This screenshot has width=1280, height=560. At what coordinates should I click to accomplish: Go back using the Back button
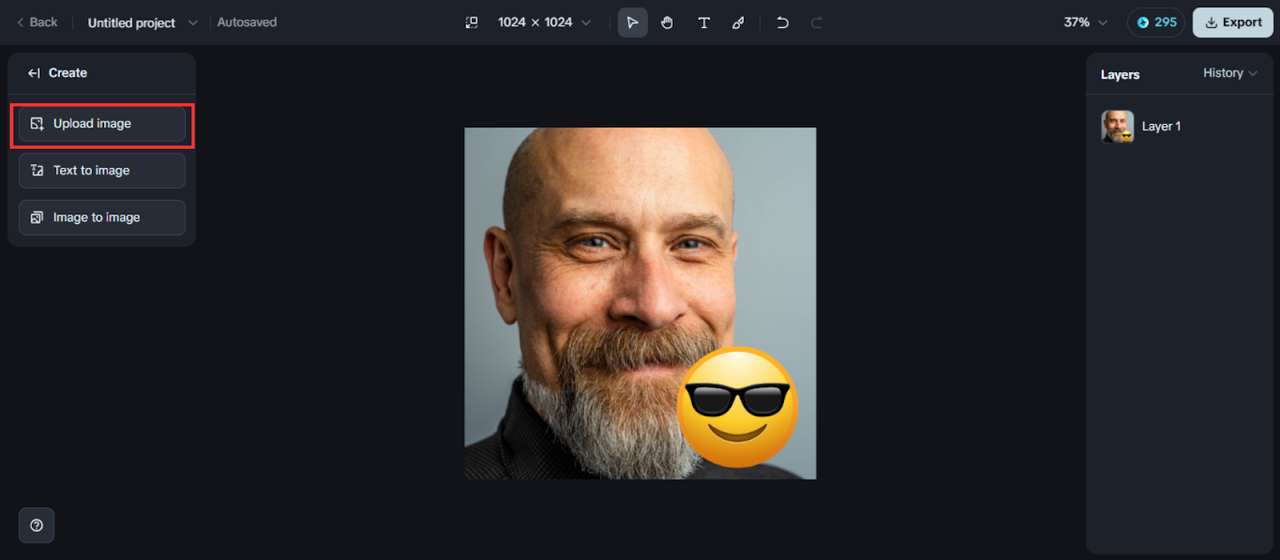click(x=37, y=22)
